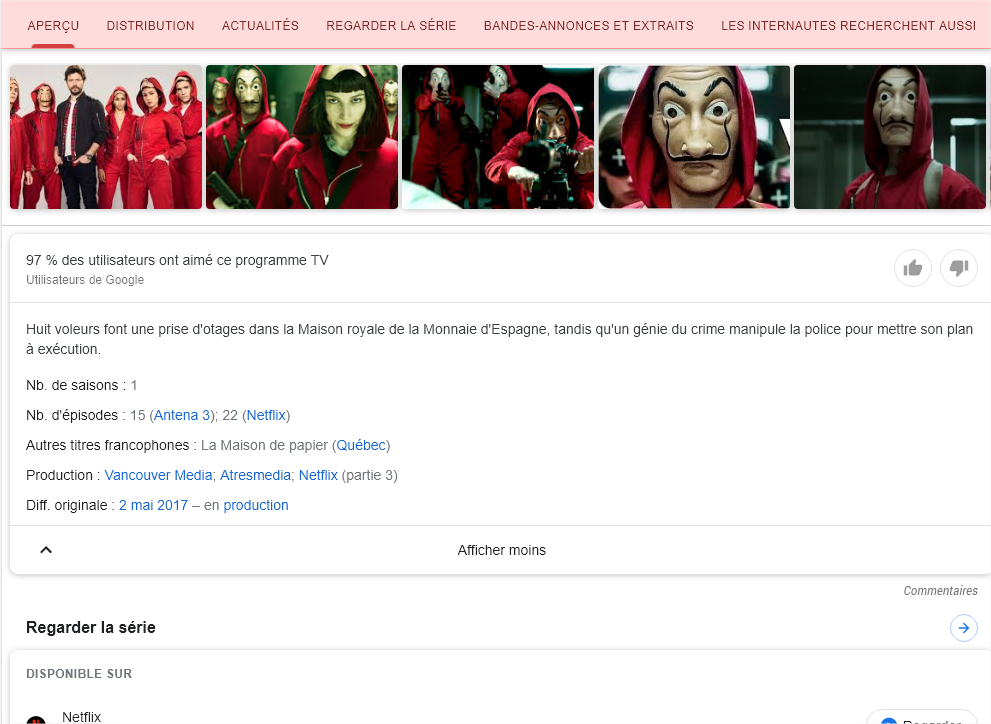This screenshot has height=724, width=991.
Task: Open the Vancouver Media link
Action: [159, 475]
